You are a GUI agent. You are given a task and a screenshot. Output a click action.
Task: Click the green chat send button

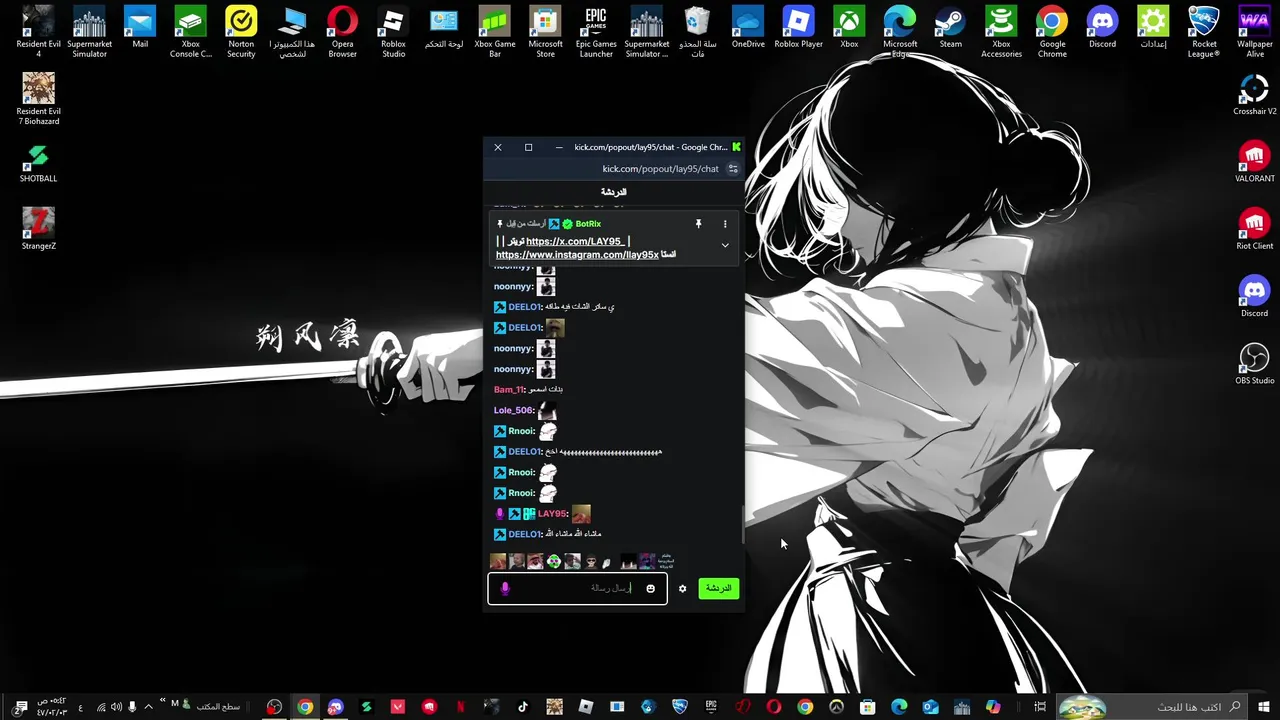pos(718,588)
